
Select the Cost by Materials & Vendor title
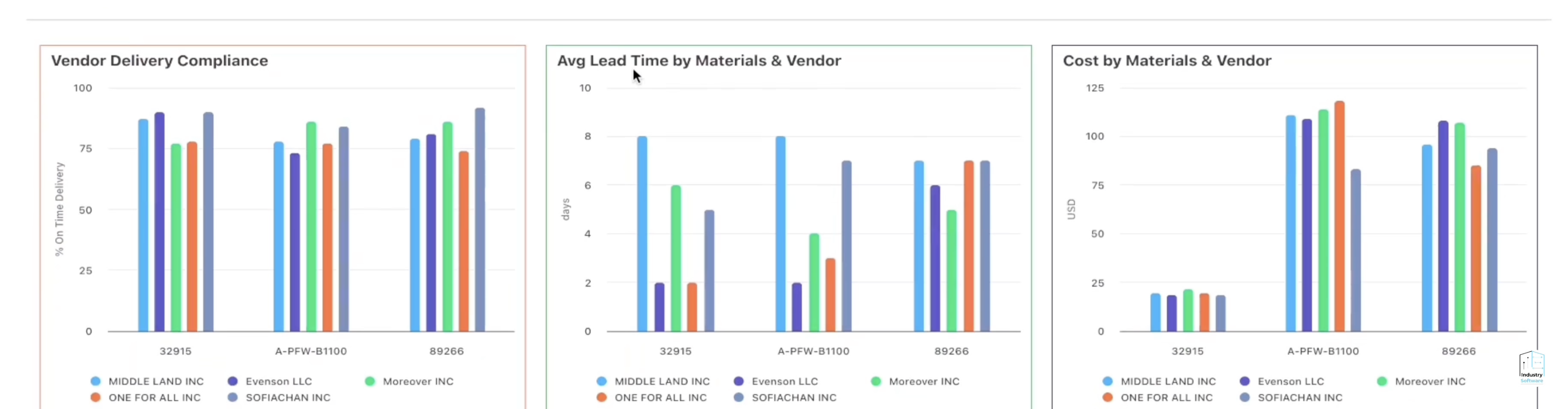(1167, 61)
